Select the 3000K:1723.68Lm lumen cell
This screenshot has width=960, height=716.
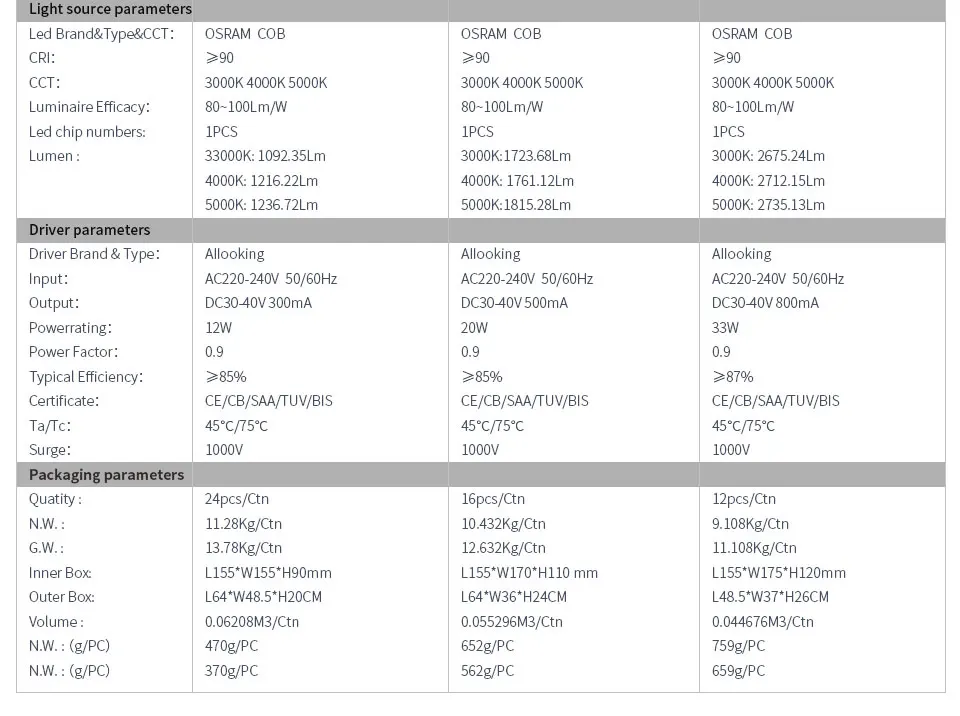[516, 156]
